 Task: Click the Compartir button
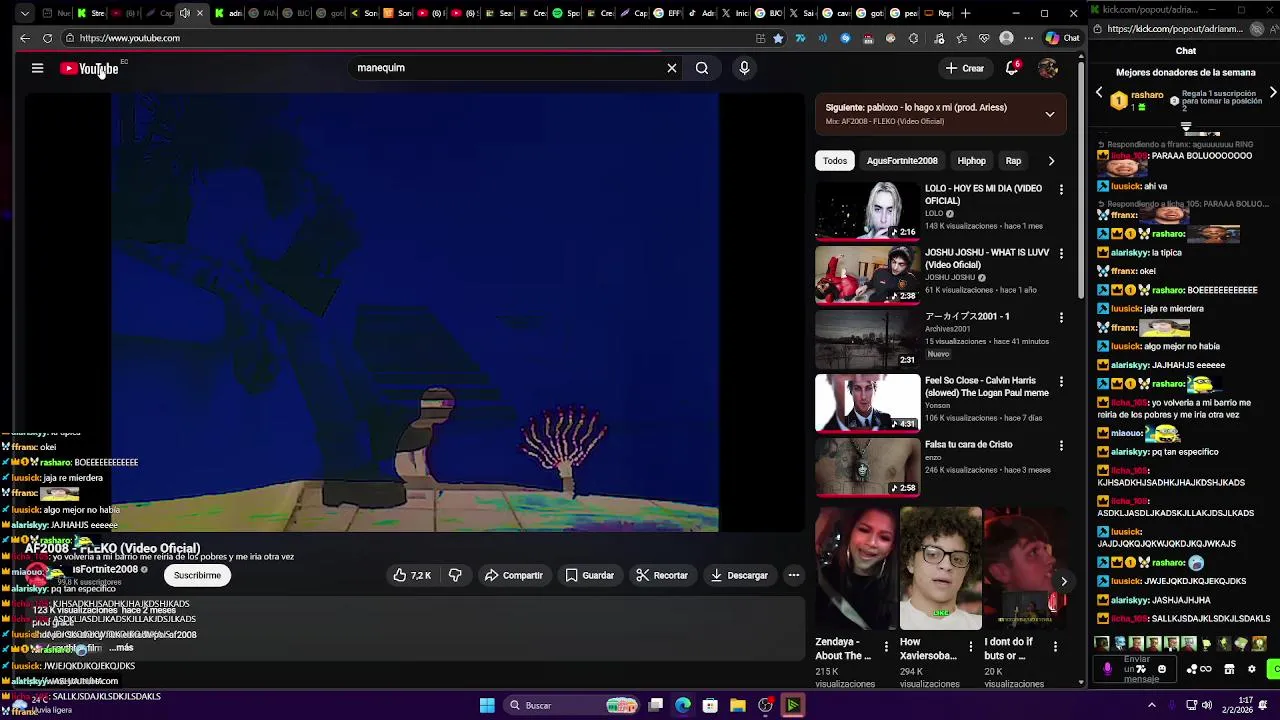[513, 575]
